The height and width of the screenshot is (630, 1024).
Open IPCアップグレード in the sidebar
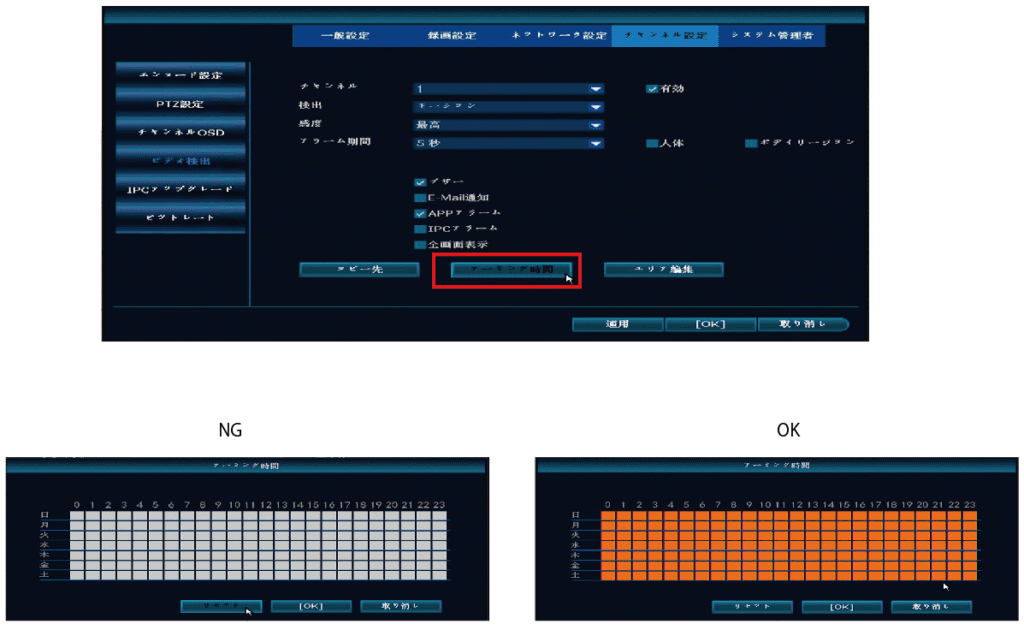[x=179, y=189]
